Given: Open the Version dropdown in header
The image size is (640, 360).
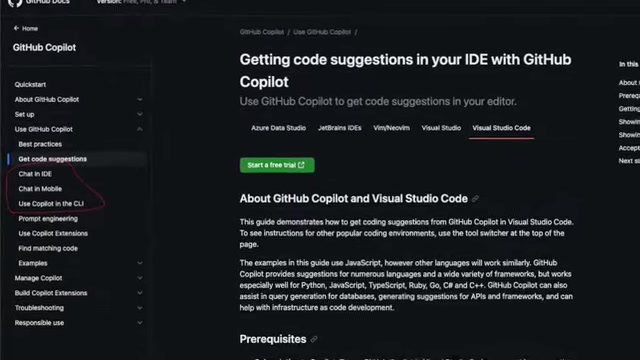Looking at the screenshot, I should coord(141,2).
